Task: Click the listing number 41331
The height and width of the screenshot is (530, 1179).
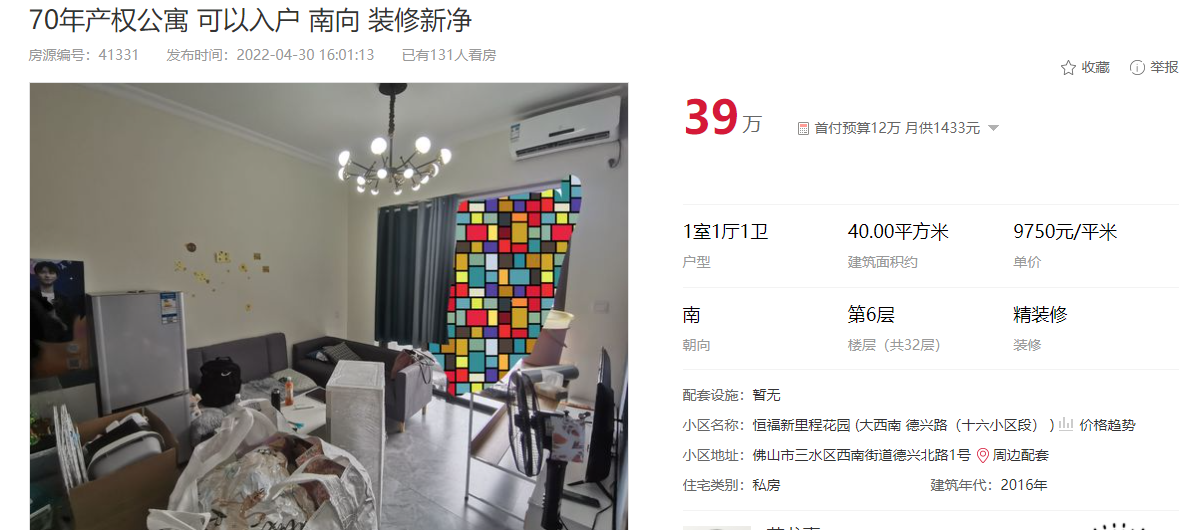Action: point(119,55)
